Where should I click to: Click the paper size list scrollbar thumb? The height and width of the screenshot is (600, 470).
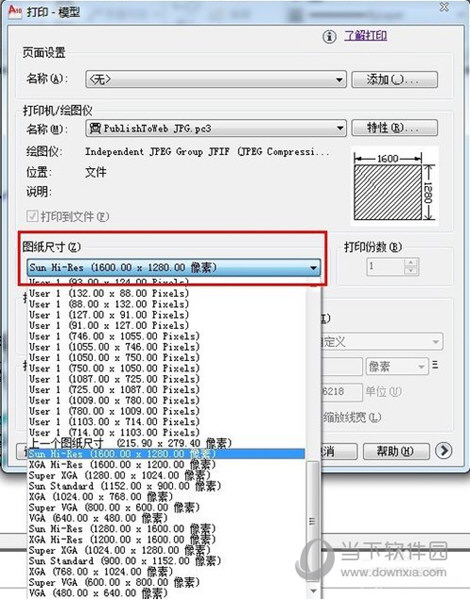tap(313, 521)
